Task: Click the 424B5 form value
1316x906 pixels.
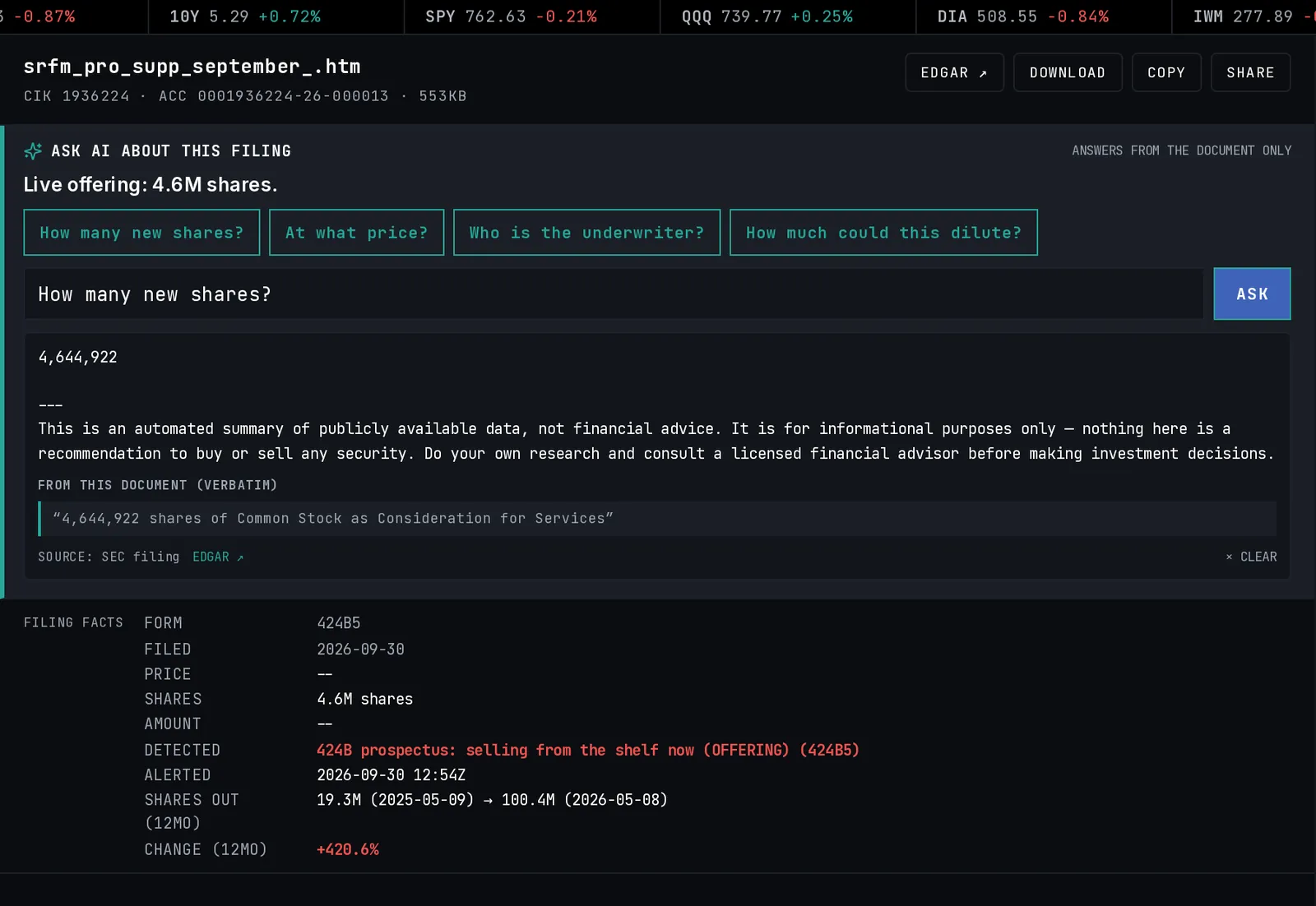Action: point(339,623)
